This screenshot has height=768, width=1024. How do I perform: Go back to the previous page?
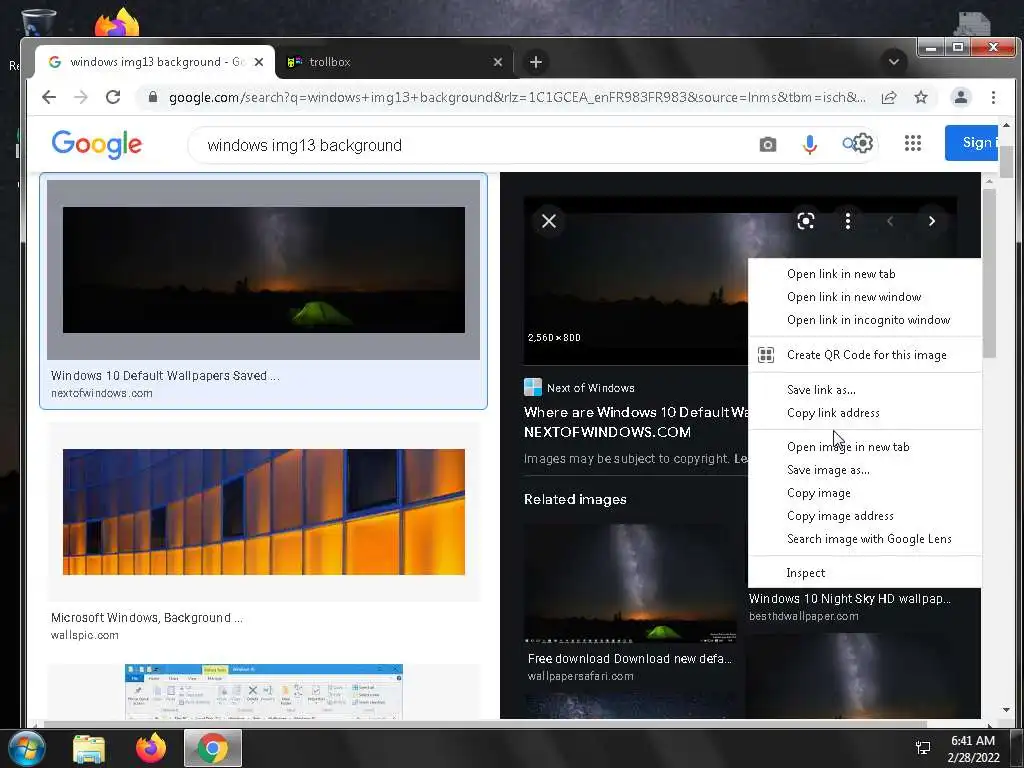pos(49,97)
